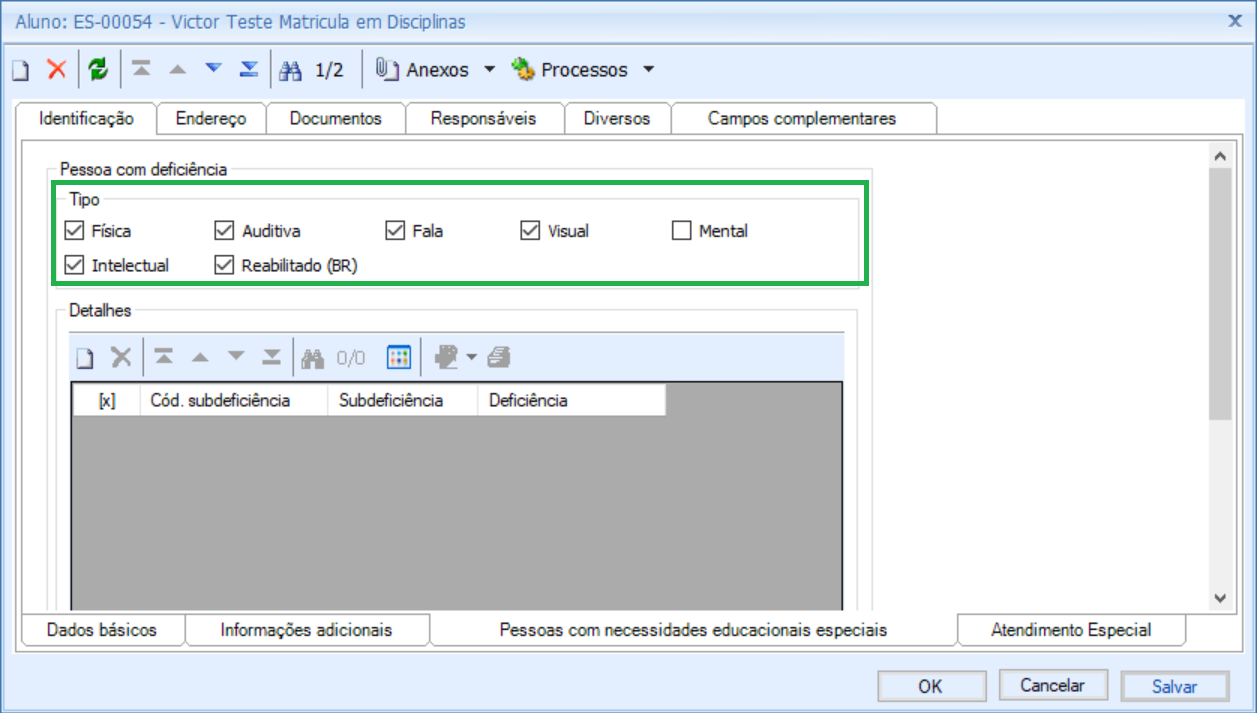The height and width of the screenshot is (713, 1257).
Task: Click next-row arrow in Detalhes toolbar
Action: [x=236, y=357]
